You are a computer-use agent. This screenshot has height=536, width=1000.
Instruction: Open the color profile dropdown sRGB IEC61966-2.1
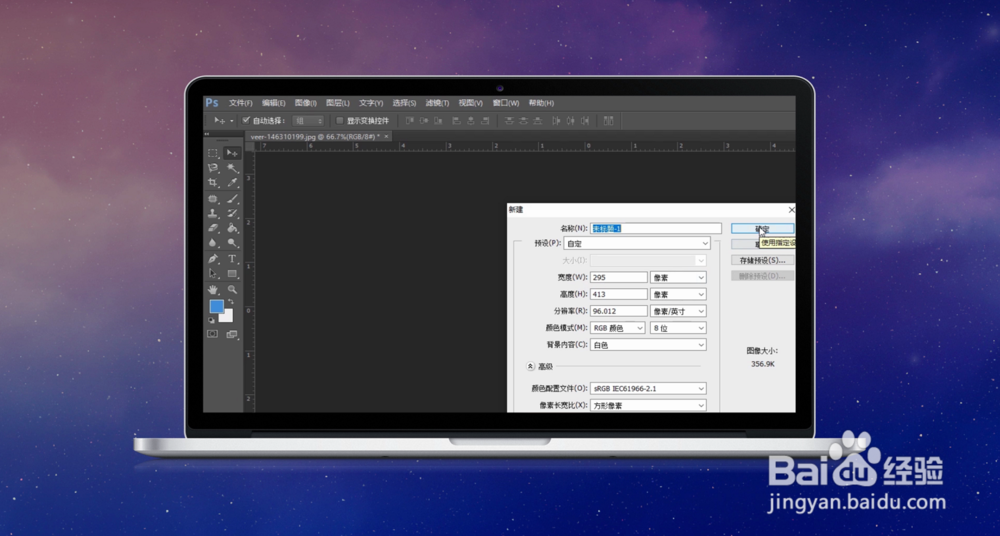coord(649,388)
